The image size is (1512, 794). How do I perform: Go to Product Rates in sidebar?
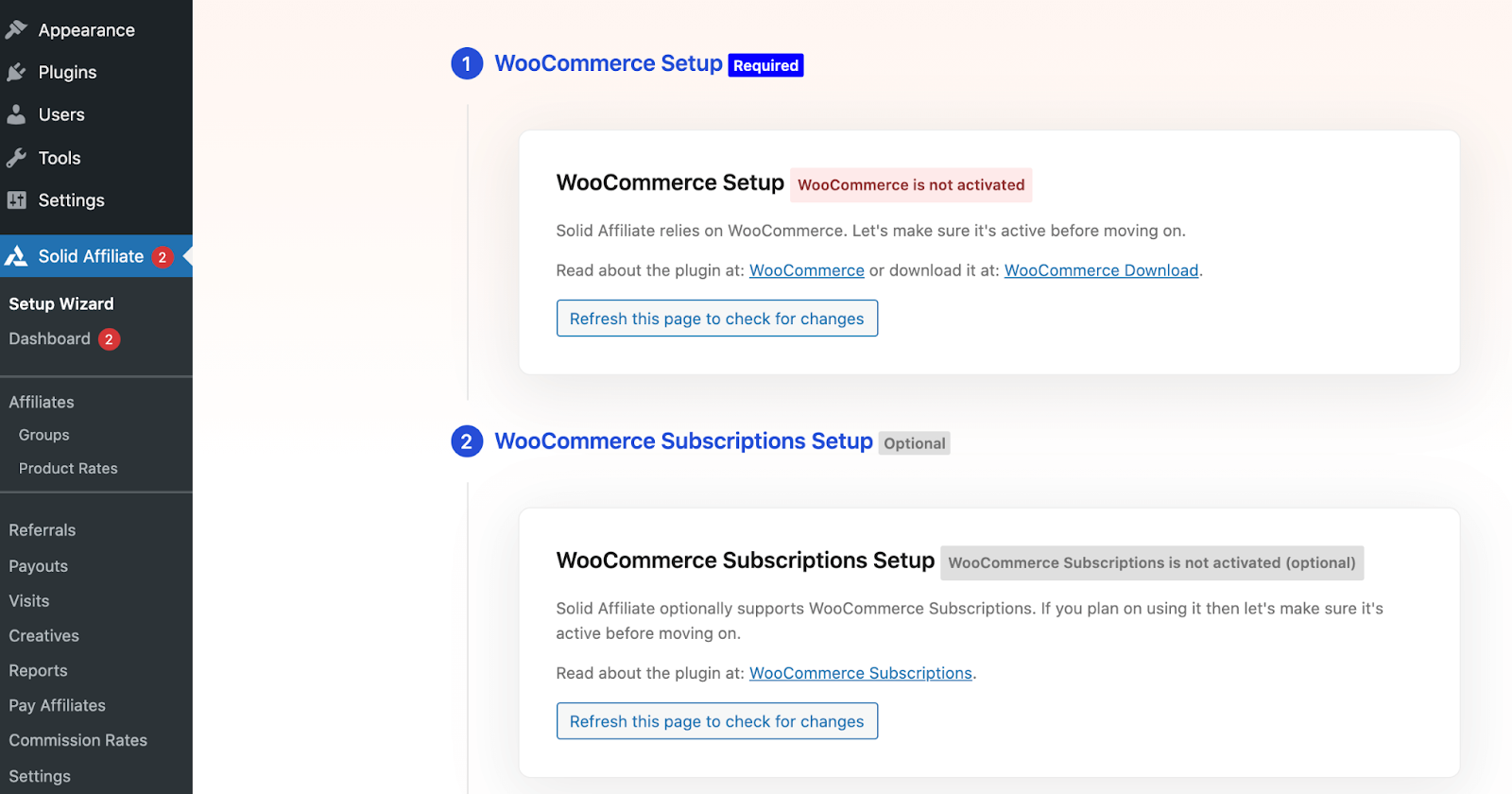point(68,468)
